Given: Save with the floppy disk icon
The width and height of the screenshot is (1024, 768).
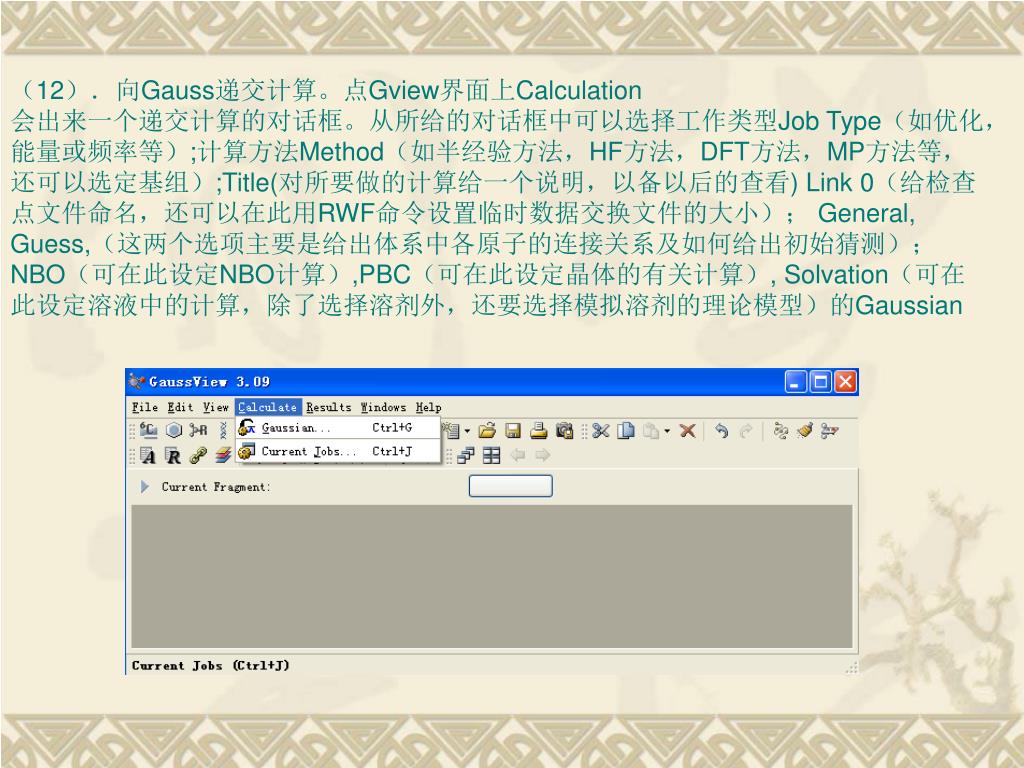Looking at the screenshot, I should pyautogui.click(x=513, y=430).
